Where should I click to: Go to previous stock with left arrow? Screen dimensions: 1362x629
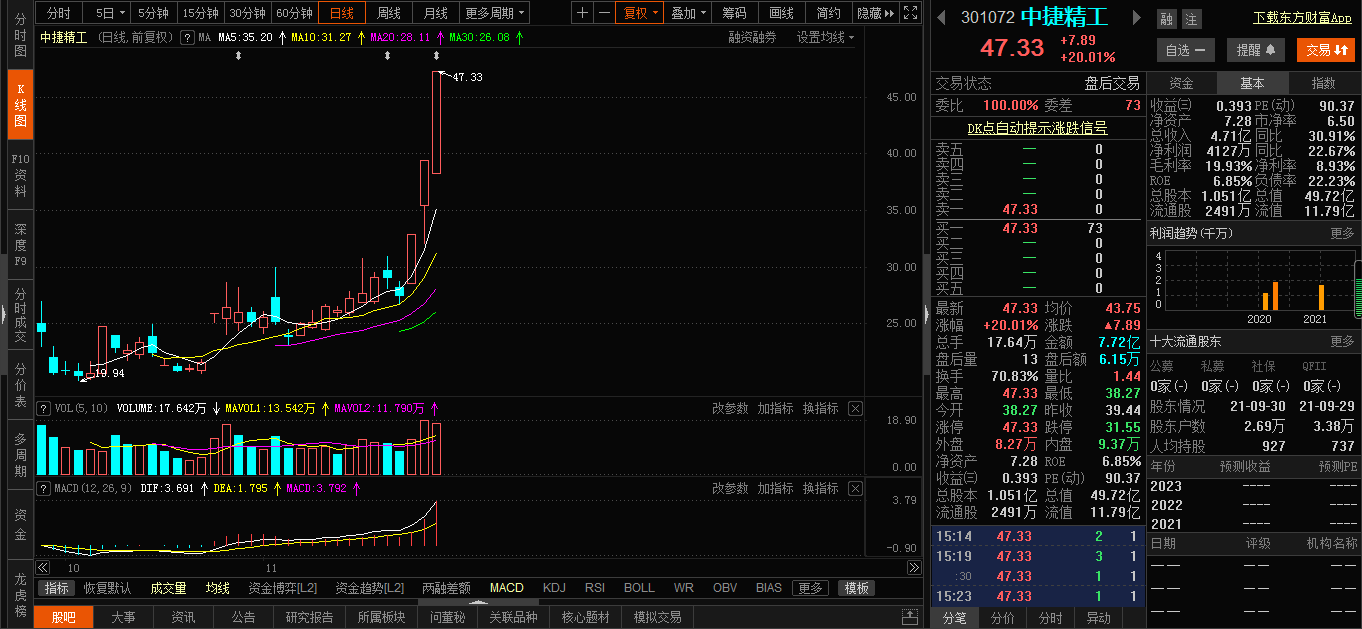pyautogui.click(x=942, y=18)
